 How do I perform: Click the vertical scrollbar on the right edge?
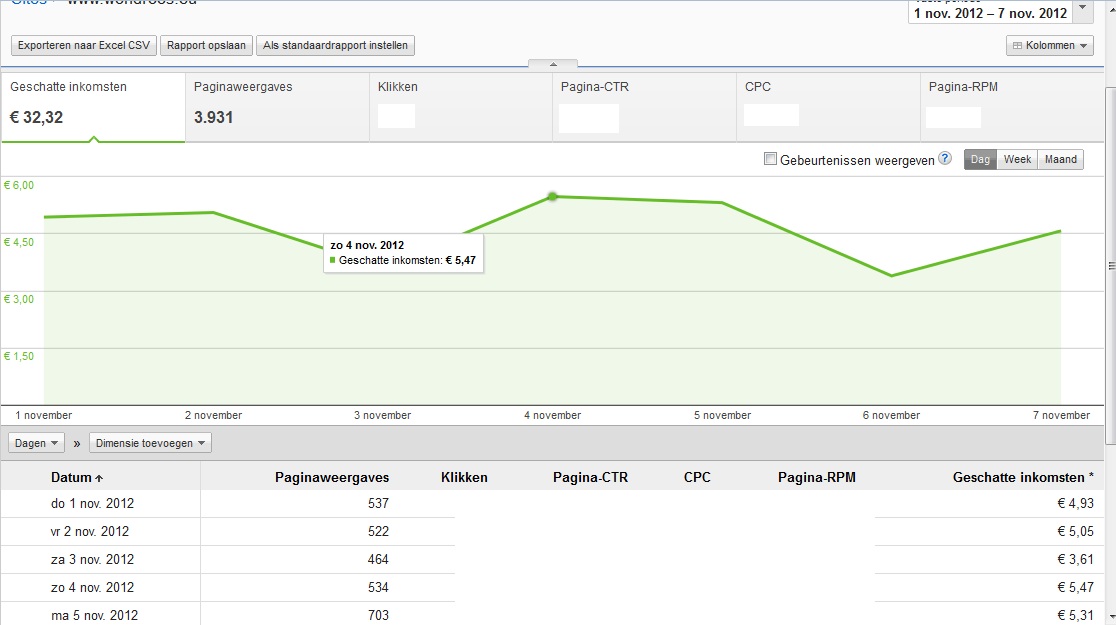1110,266
